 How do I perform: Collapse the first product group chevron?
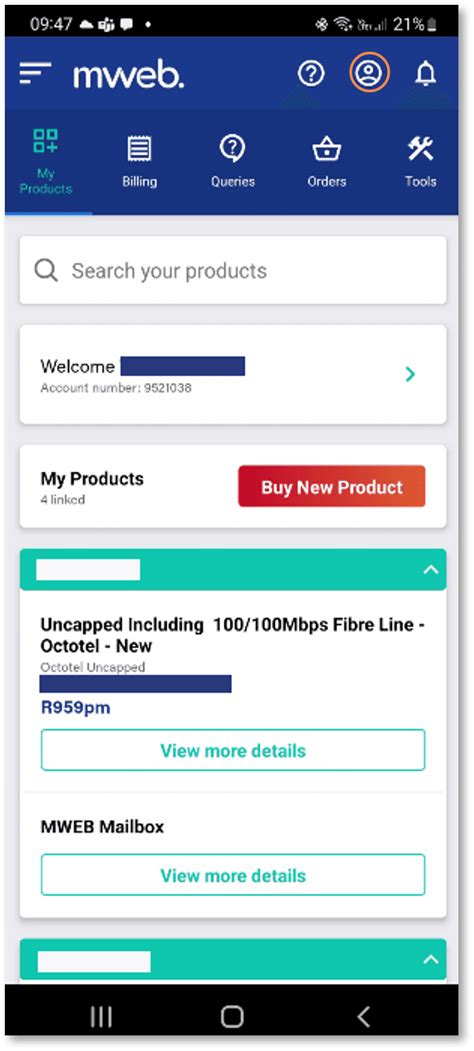pos(430,570)
